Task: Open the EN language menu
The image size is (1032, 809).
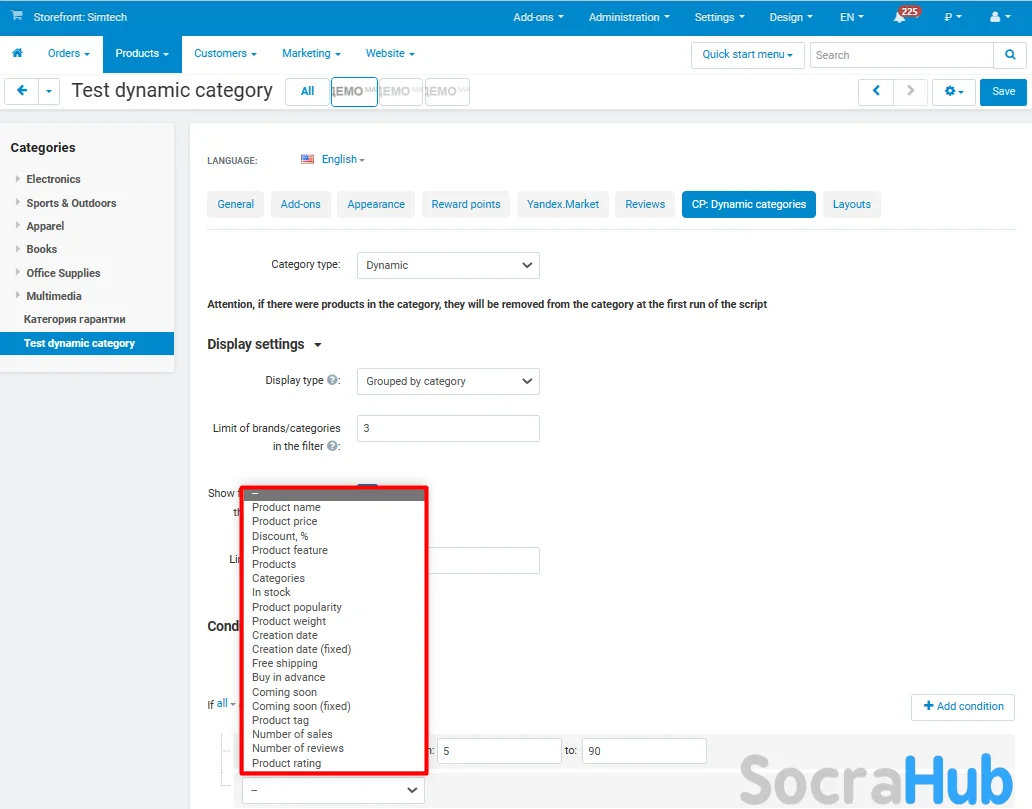Action: [x=852, y=17]
